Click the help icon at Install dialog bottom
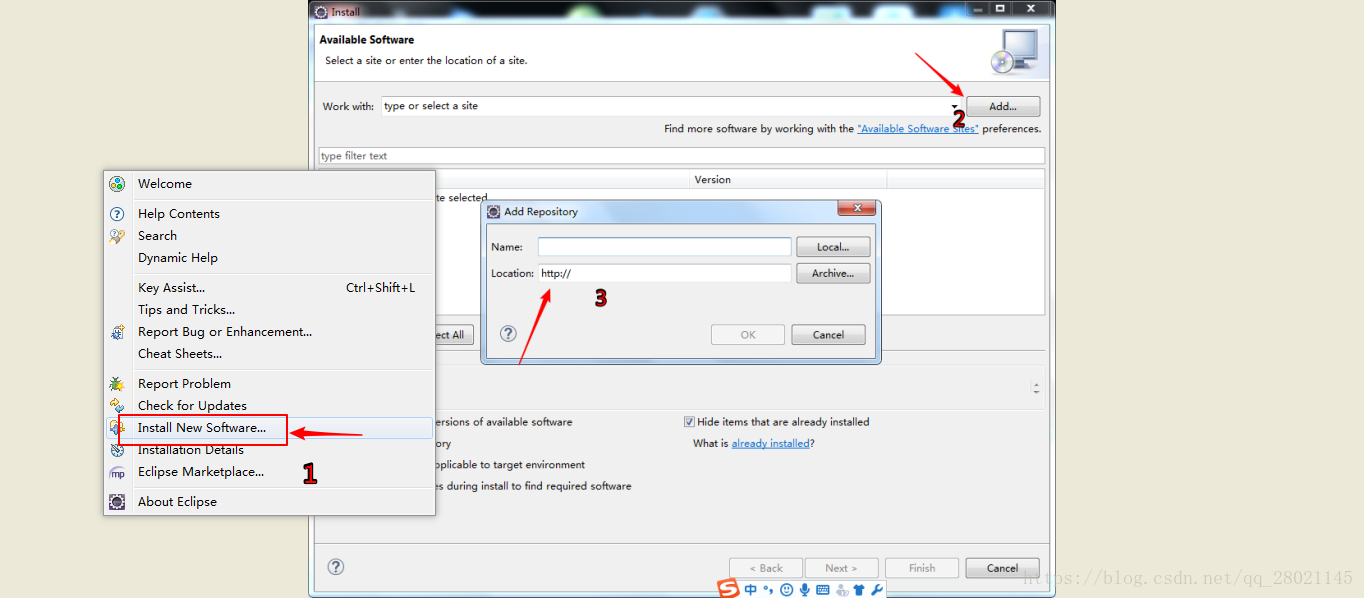1364x598 pixels. click(336, 567)
